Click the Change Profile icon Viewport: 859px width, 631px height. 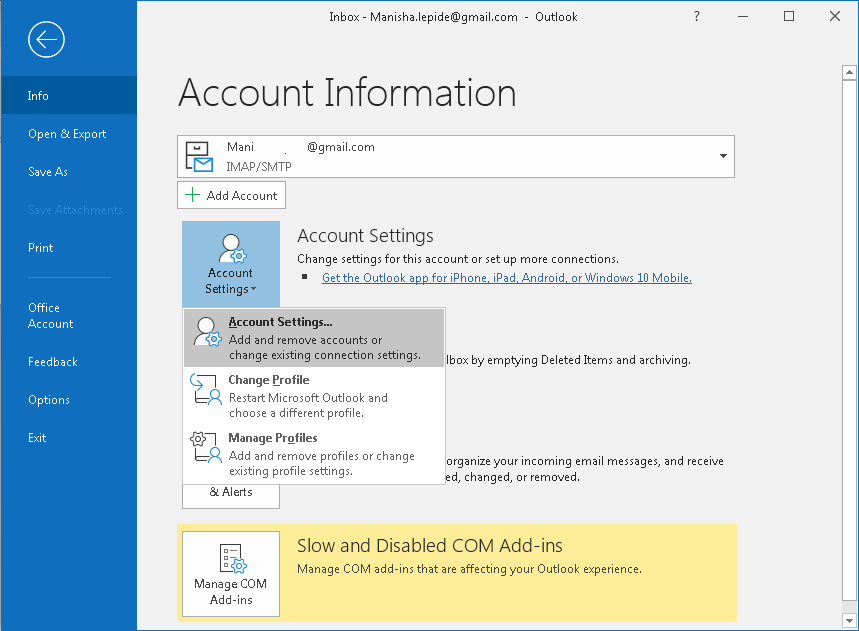coord(205,388)
